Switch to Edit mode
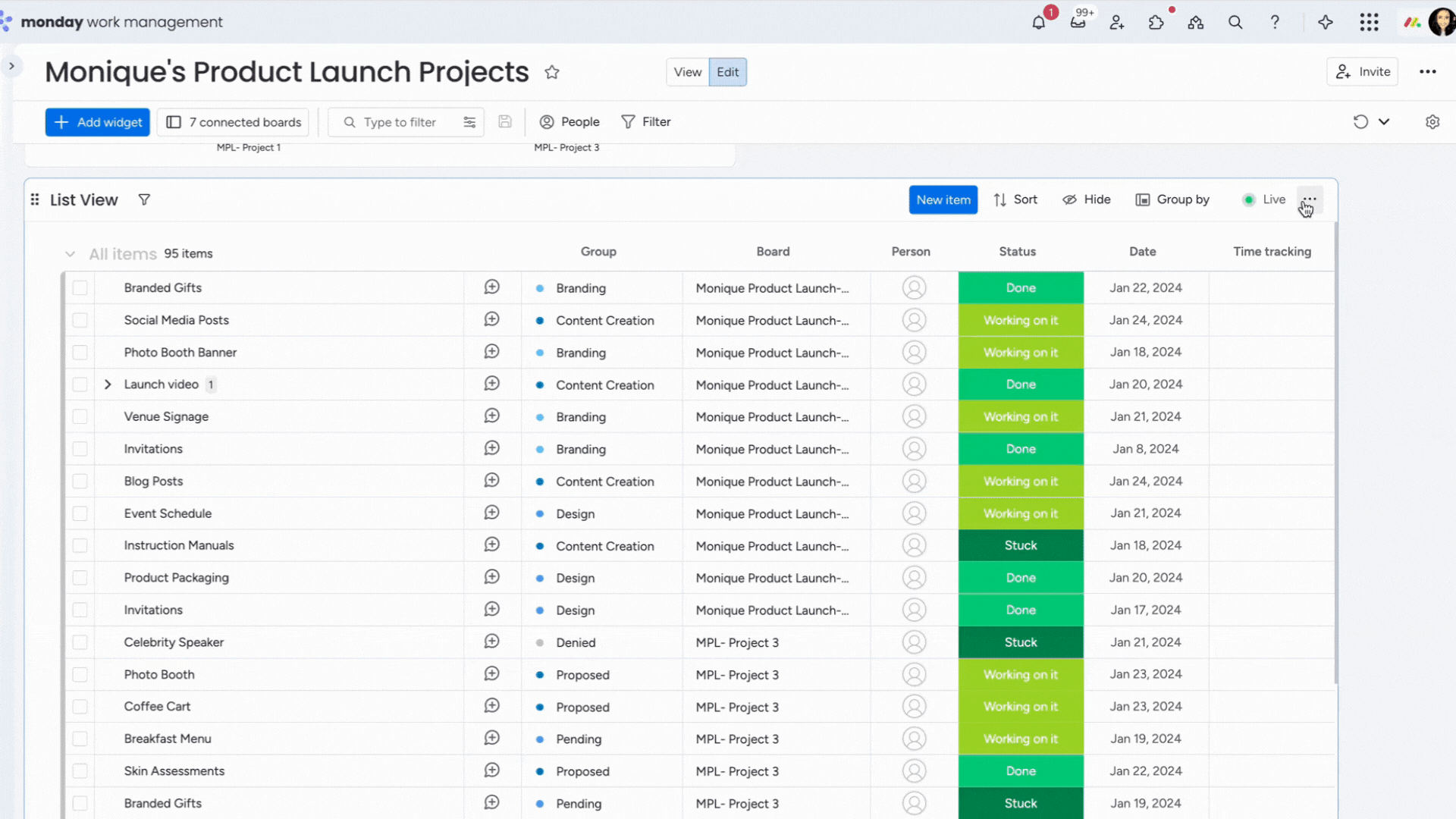This screenshot has height=819, width=1456. pos(727,72)
